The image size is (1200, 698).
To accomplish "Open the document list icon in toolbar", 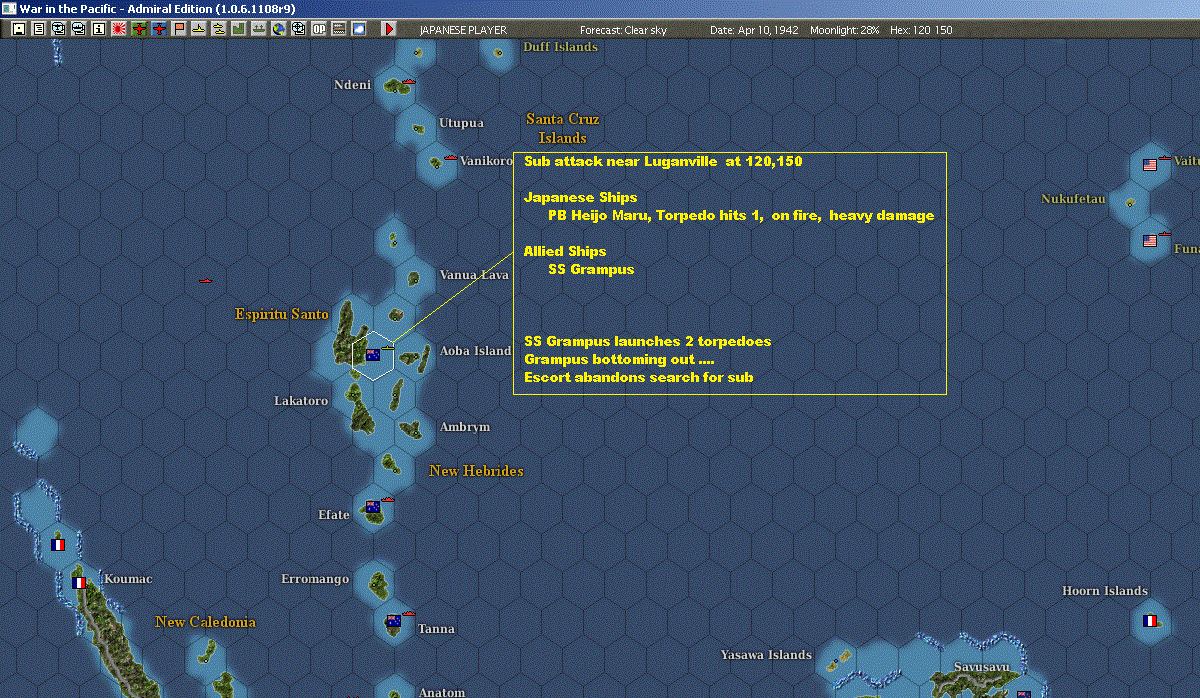I will (39, 29).
